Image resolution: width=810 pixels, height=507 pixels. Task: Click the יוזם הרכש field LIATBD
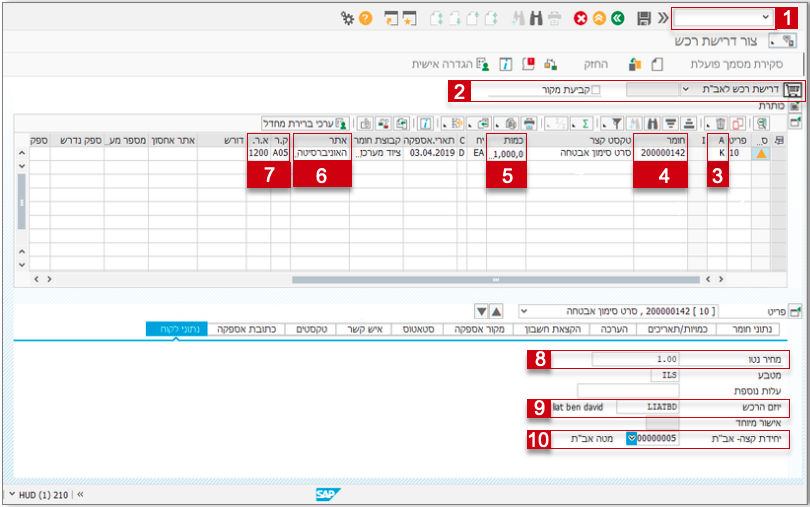coord(647,407)
